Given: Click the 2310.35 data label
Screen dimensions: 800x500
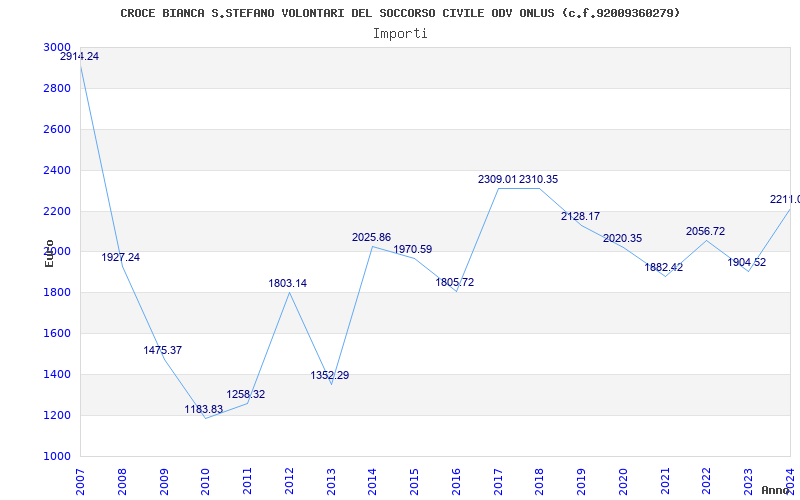Looking at the screenshot, I should (x=539, y=180).
